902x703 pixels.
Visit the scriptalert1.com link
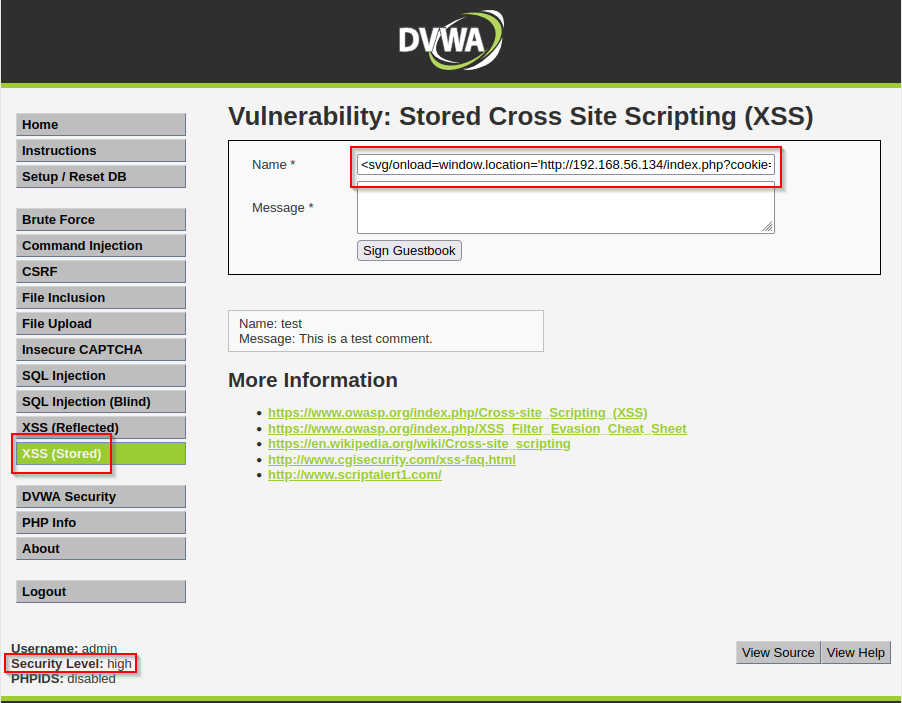pyautogui.click(x=354, y=475)
